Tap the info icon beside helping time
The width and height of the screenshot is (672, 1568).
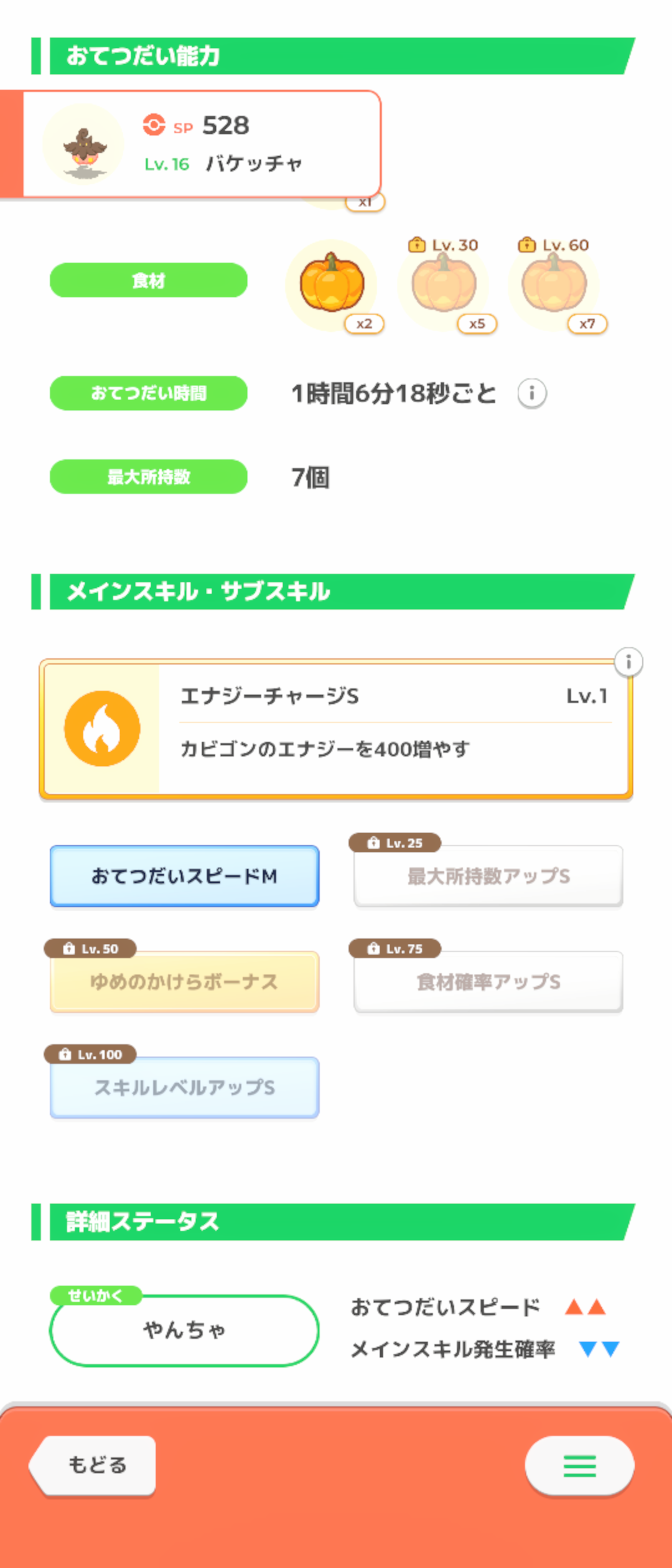click(532, 393)
